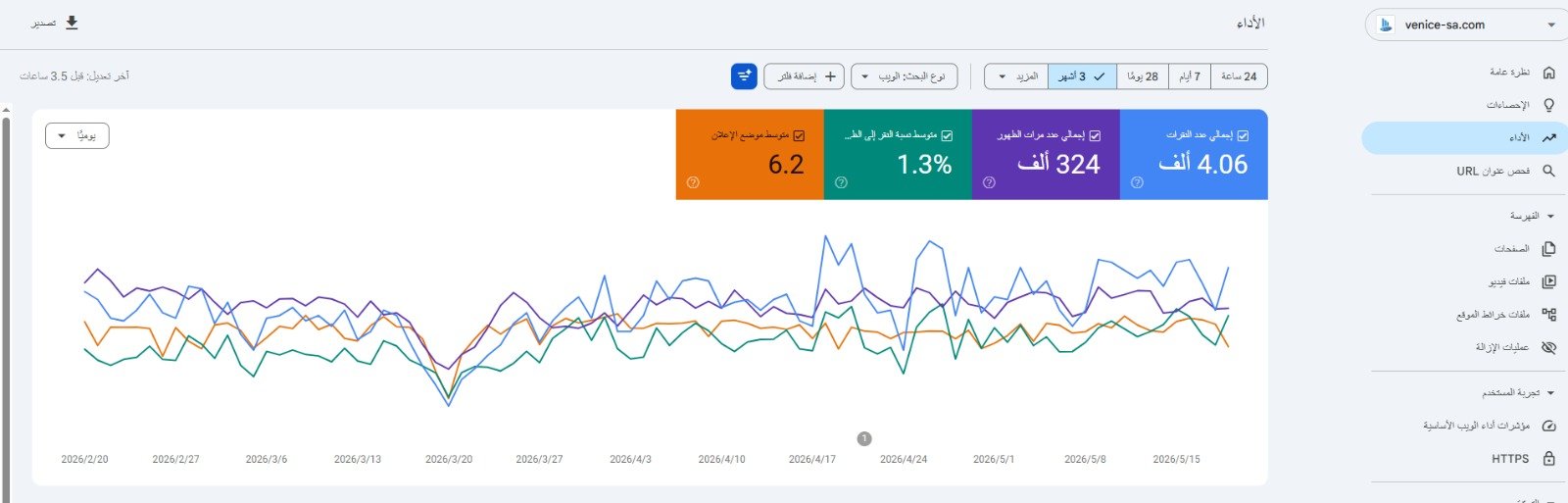Click the 2026/3/6 axis date label
The width and height of the screenshot is (1568, 503).
pyautogui.click(x=267, y=459)
